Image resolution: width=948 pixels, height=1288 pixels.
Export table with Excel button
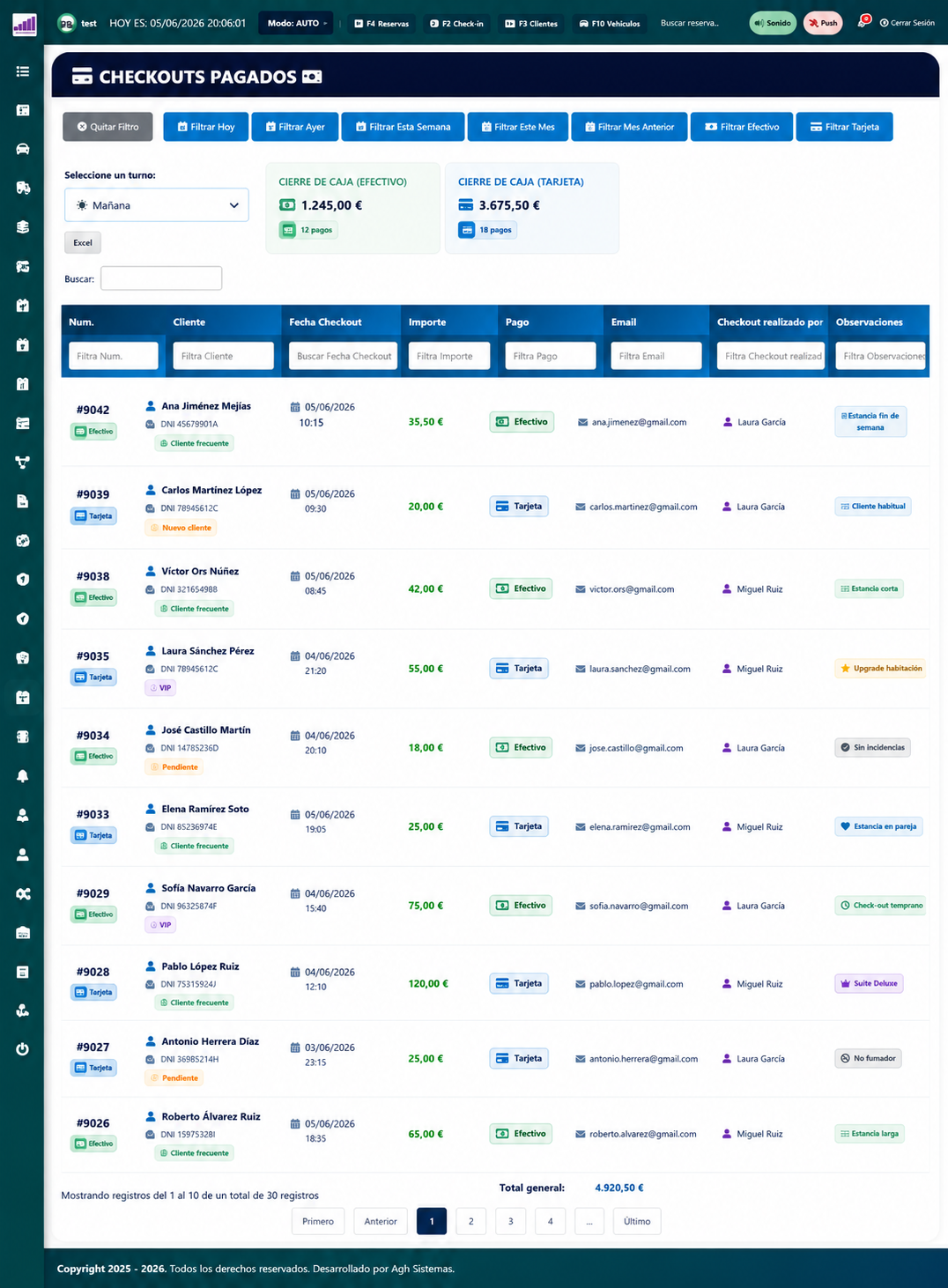tap(83, 242)
